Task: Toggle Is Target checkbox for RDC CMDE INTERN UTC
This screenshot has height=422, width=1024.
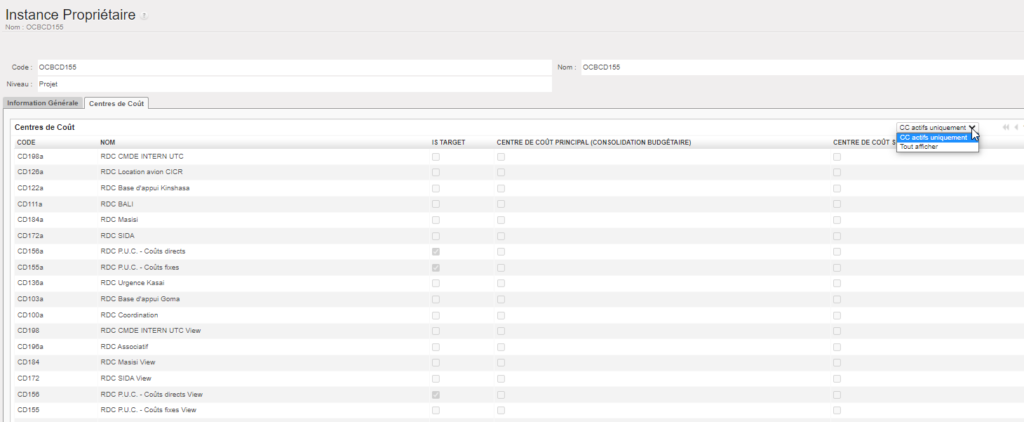Action: pyautogui.click(x=435, y=157)
